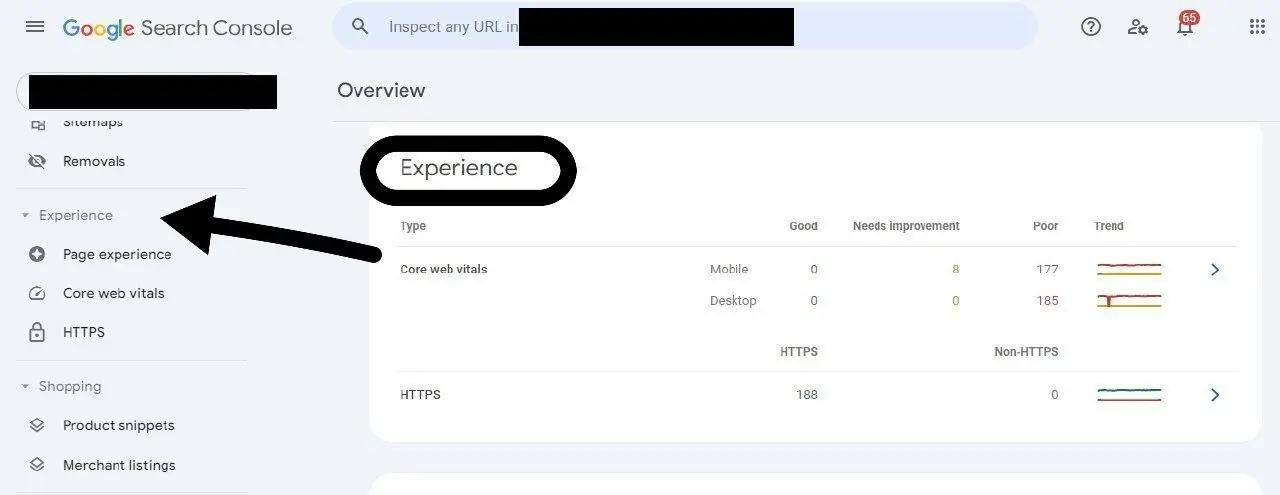
Task: Click the HTTPS row label in table
Action: click(420, 395)
